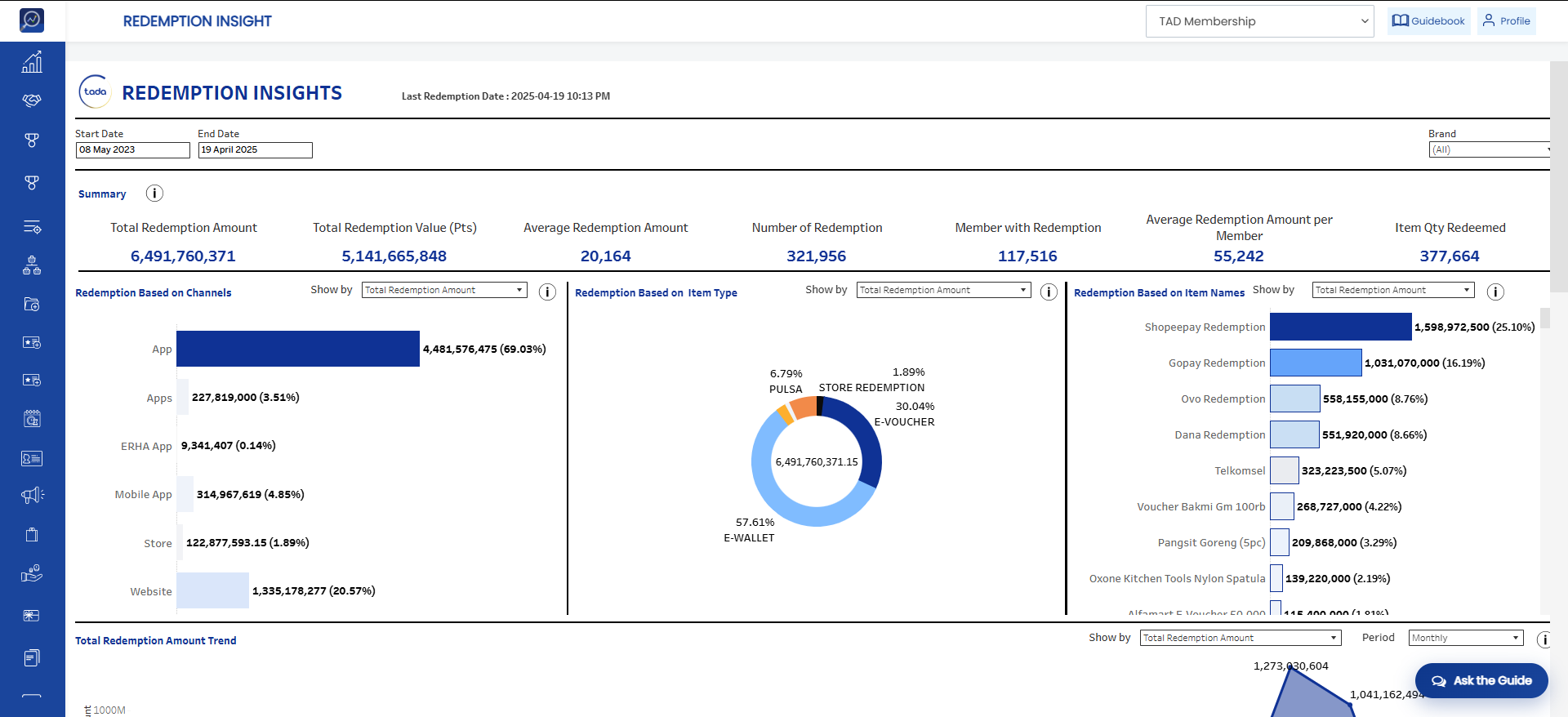Expand the TAD Membership dropdown
Image resolution: width=1568 pixels, height=717 pixels.
tap(1260, 21)
